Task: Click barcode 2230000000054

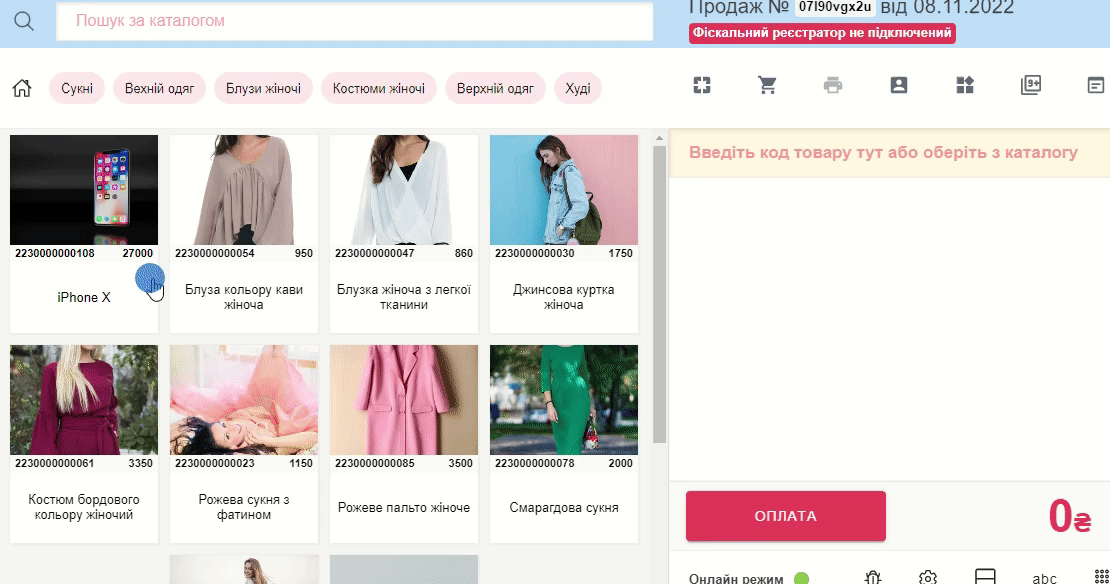Action: click(x=214, y=253)
